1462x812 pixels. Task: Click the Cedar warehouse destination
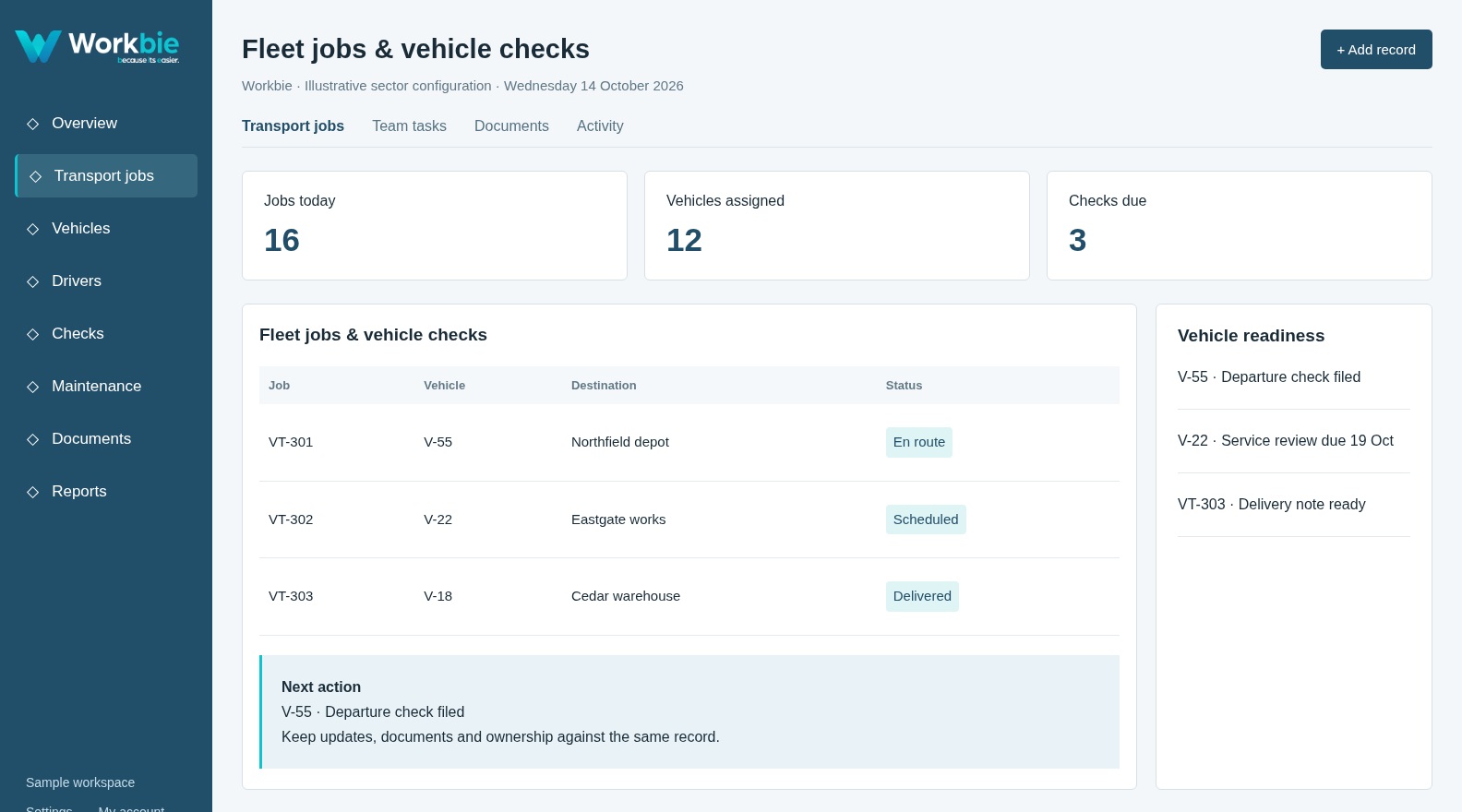[x=626, y=596]
